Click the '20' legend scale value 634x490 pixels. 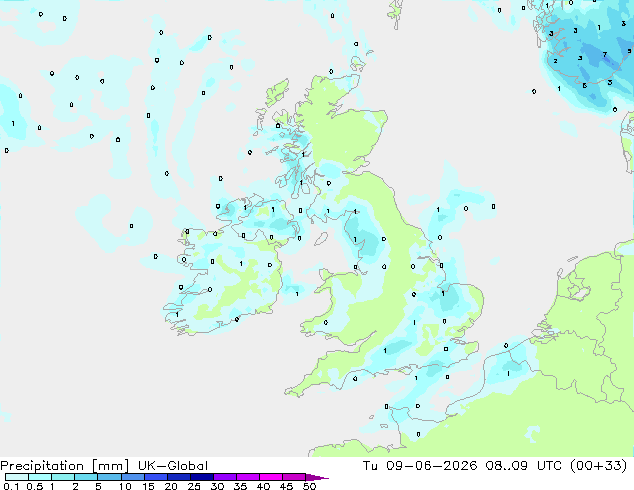click(x=171, y=486)
